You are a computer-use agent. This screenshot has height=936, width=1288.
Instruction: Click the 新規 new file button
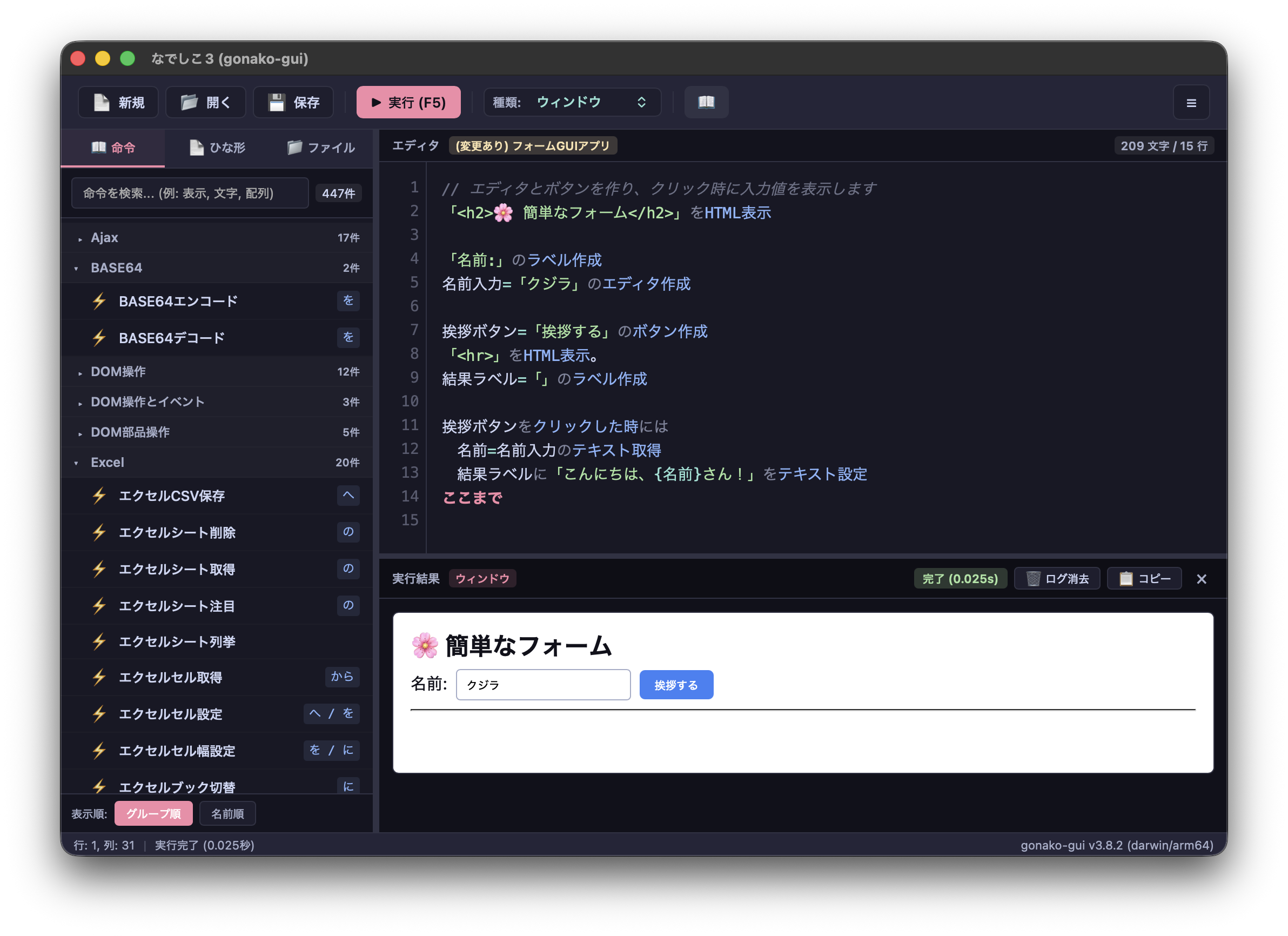pos(118,102)
